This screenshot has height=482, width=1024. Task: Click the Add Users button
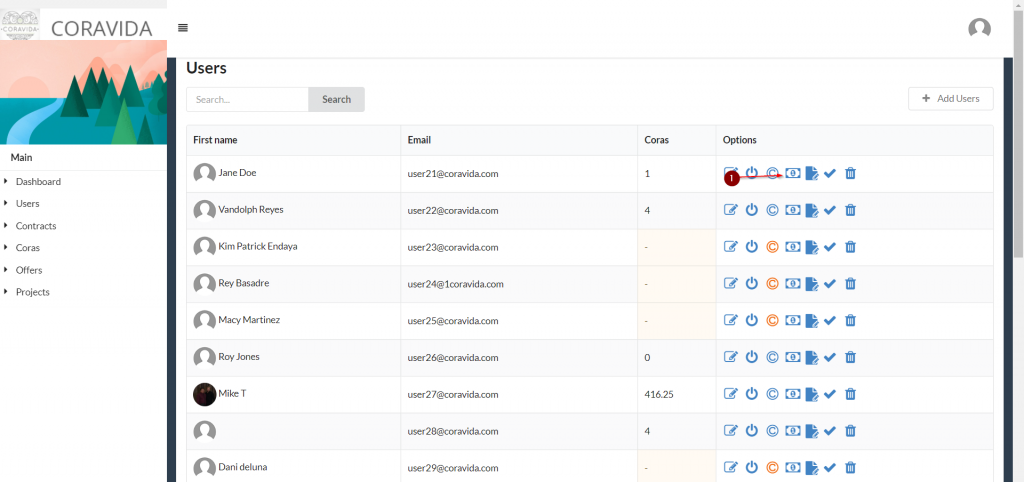(x=950, y=99)
